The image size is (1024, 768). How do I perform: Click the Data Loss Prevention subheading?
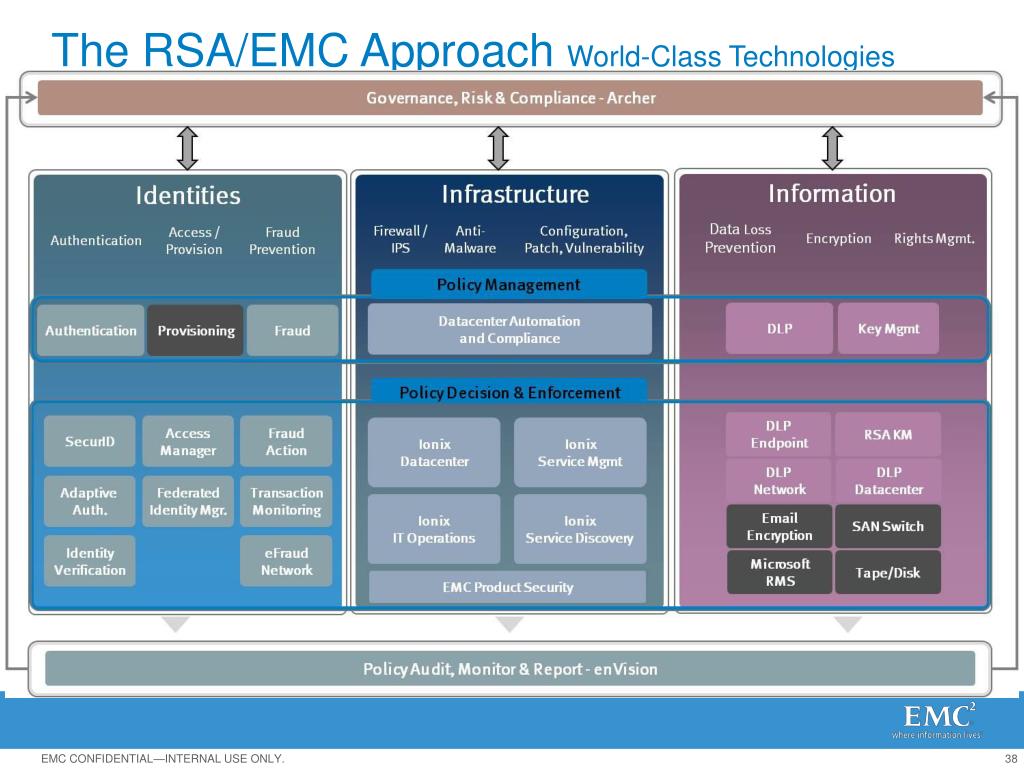point(740,238)
